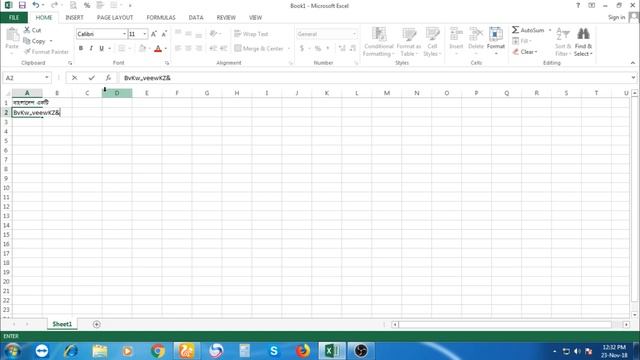Expand the formula bar chevron
Image resolution: width=640 pixels, height=360 pixels.
coord(633,78)
